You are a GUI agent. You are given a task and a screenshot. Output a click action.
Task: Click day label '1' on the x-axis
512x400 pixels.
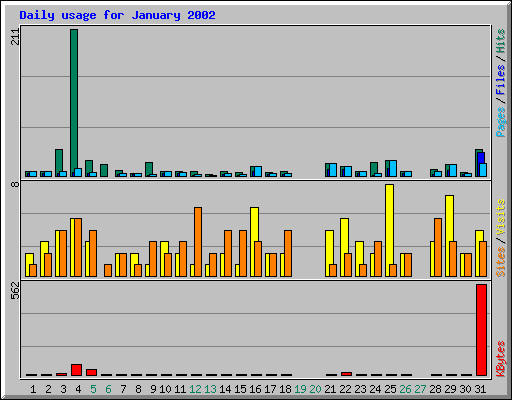[33, 389]
